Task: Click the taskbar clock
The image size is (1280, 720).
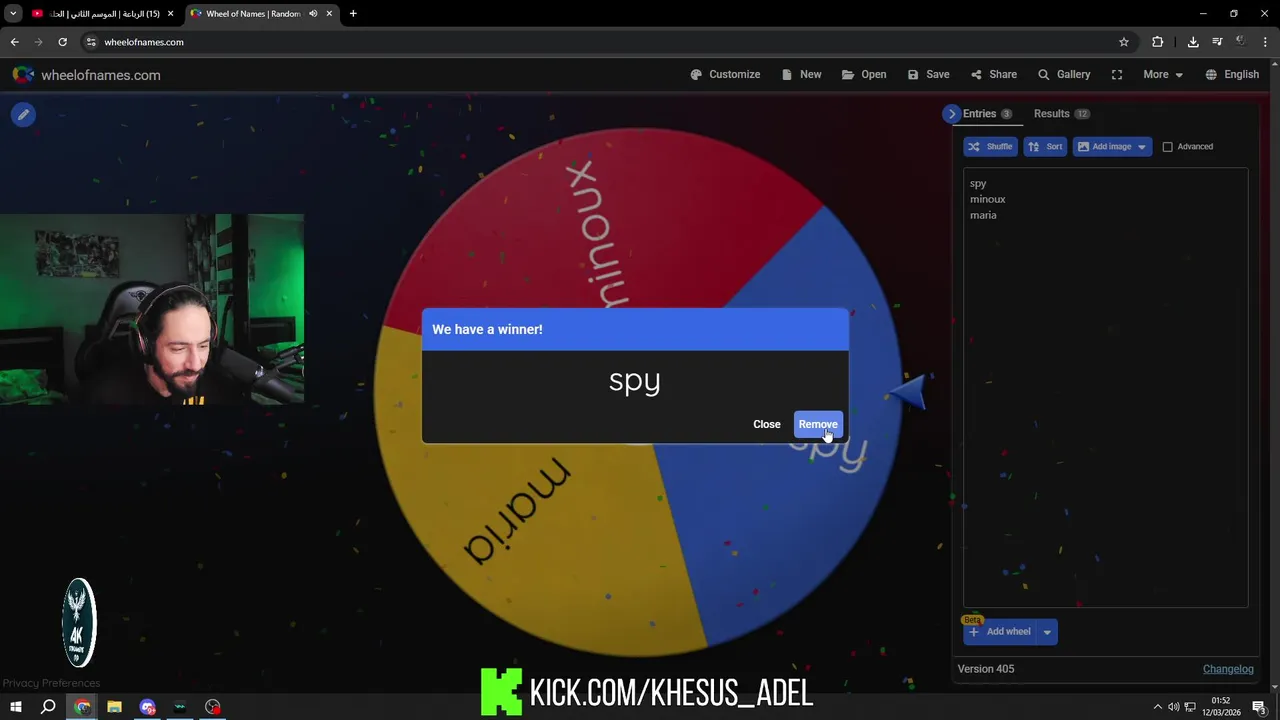Action: [x=1220, y=706]
